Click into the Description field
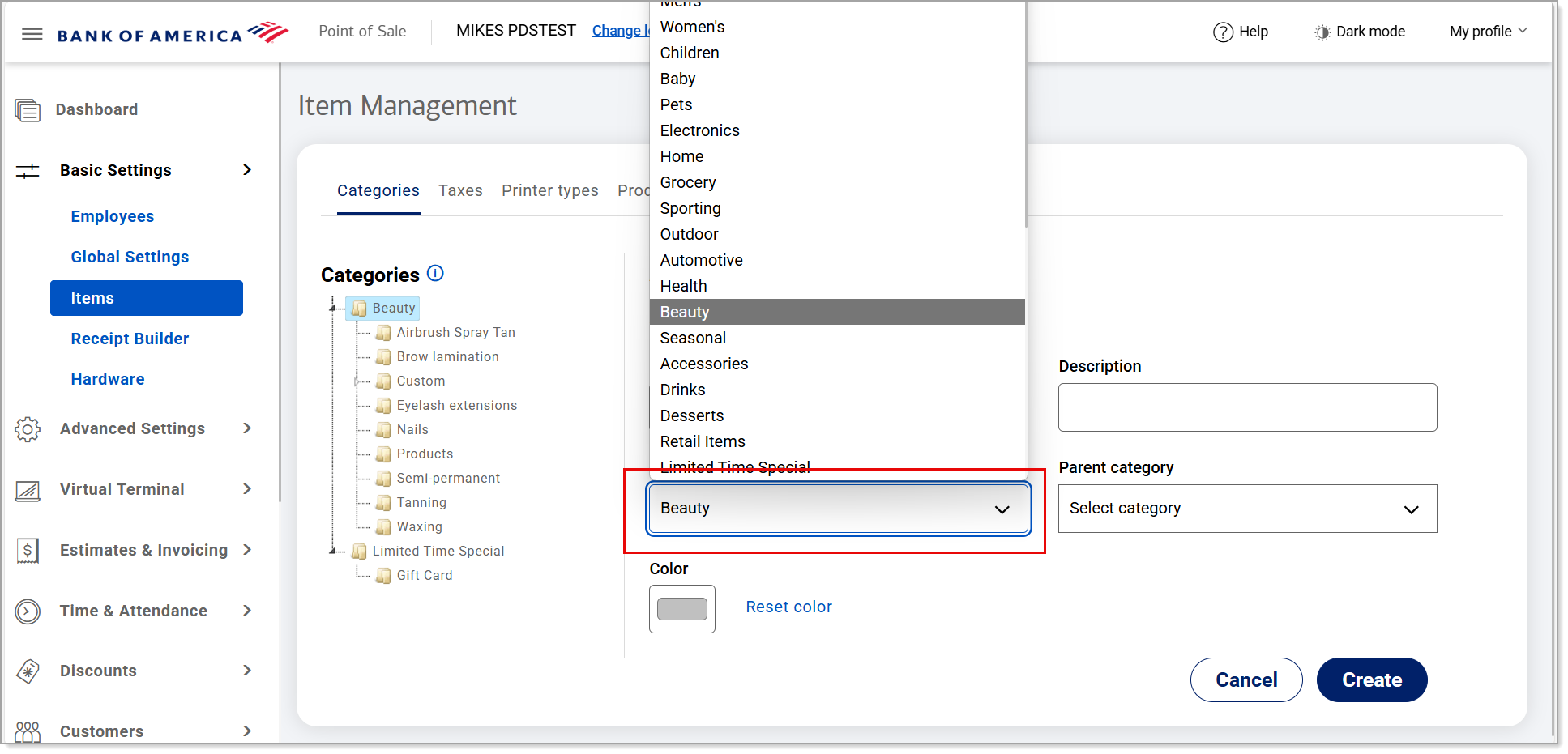Image resolution: width=1568 pixels, height=754 pixels. coord(1247,407)
